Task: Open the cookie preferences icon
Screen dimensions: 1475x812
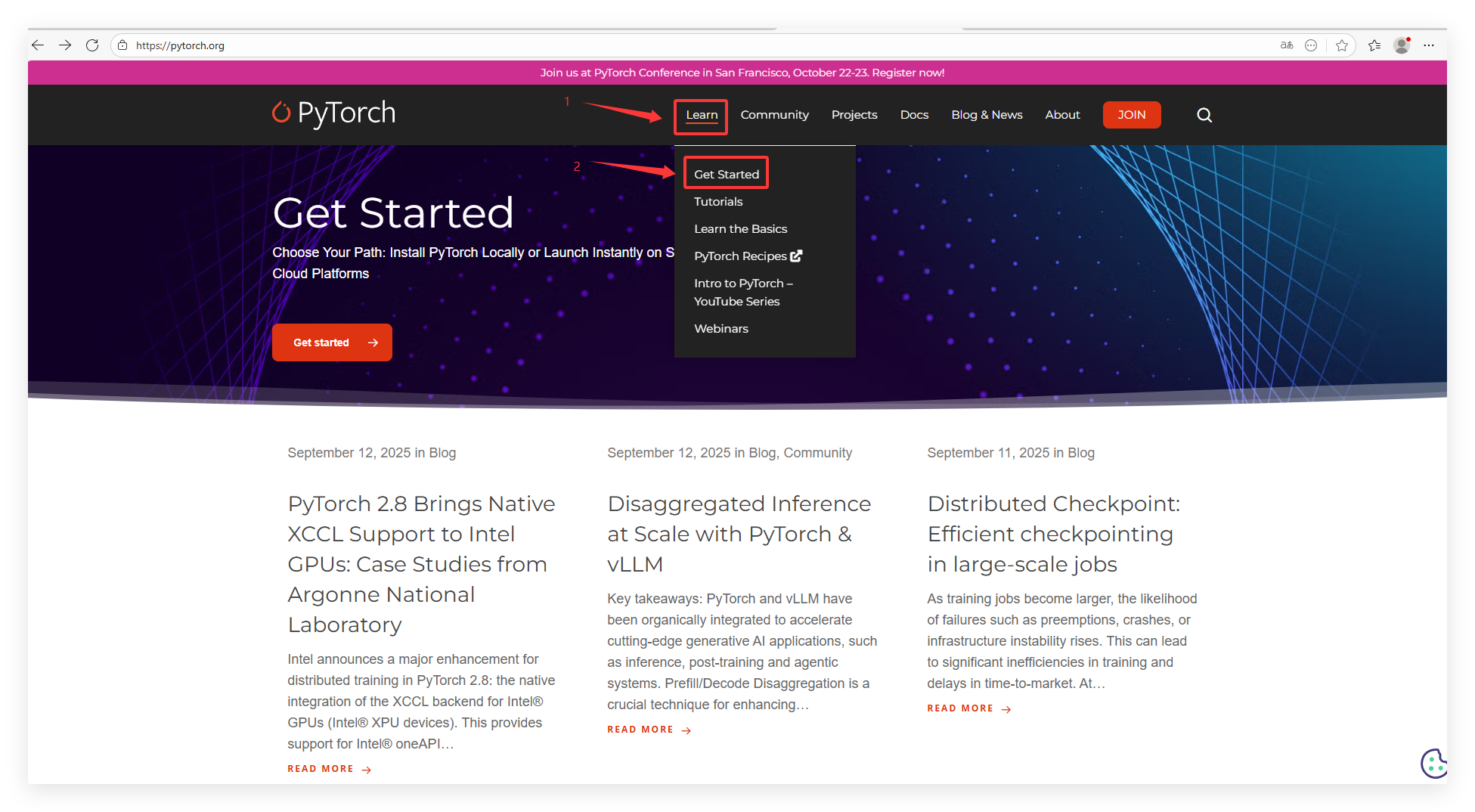Action: 1433,763
